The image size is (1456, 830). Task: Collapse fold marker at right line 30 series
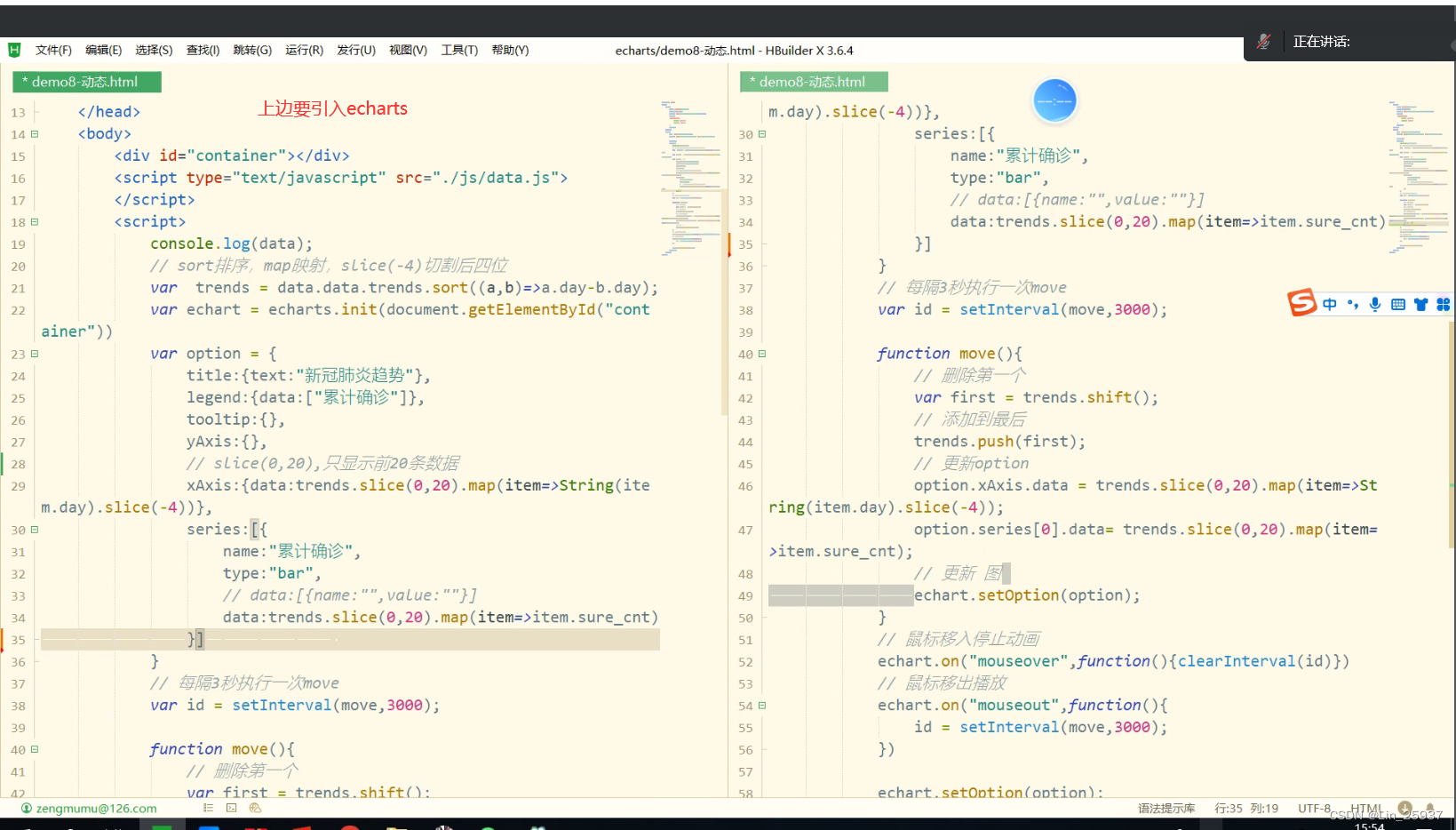point(761,134)
